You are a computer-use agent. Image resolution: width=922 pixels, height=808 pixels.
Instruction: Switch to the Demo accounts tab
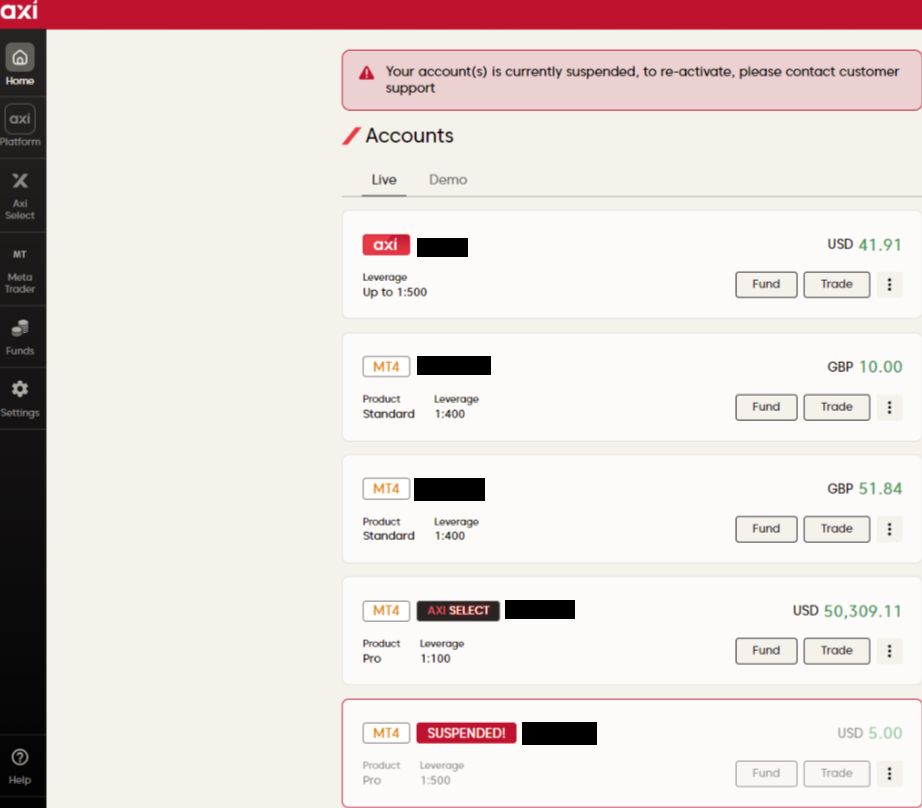448,180
